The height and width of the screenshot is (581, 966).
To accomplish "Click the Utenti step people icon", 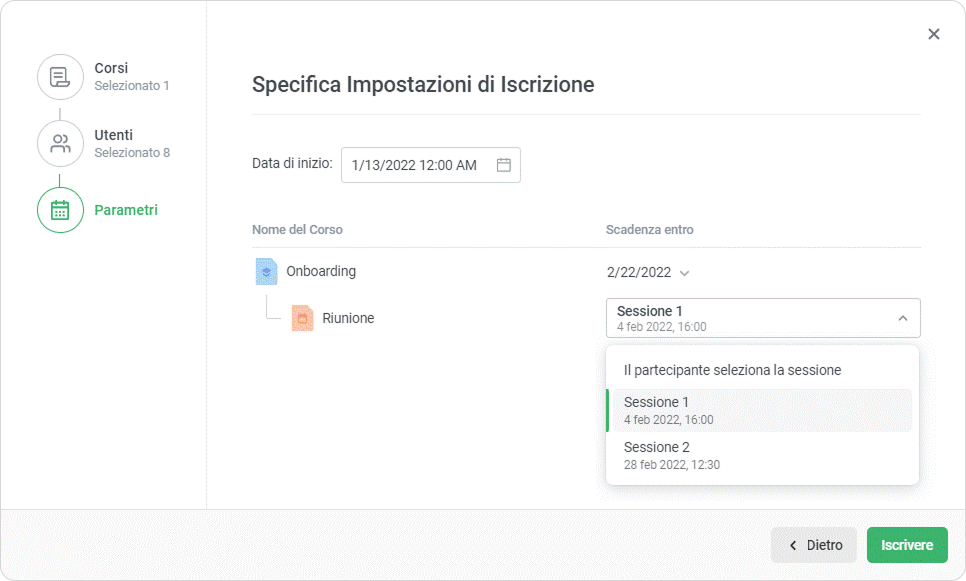I will [x=60, y=143].
